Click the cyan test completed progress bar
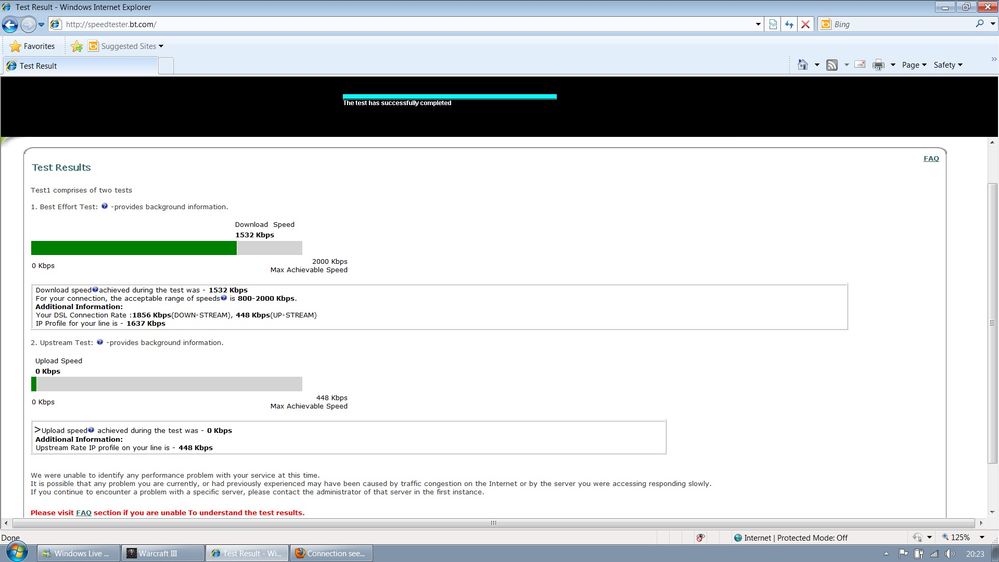Image resolution: width=999 pixels, height=562 pixels. tap(450, 97)
